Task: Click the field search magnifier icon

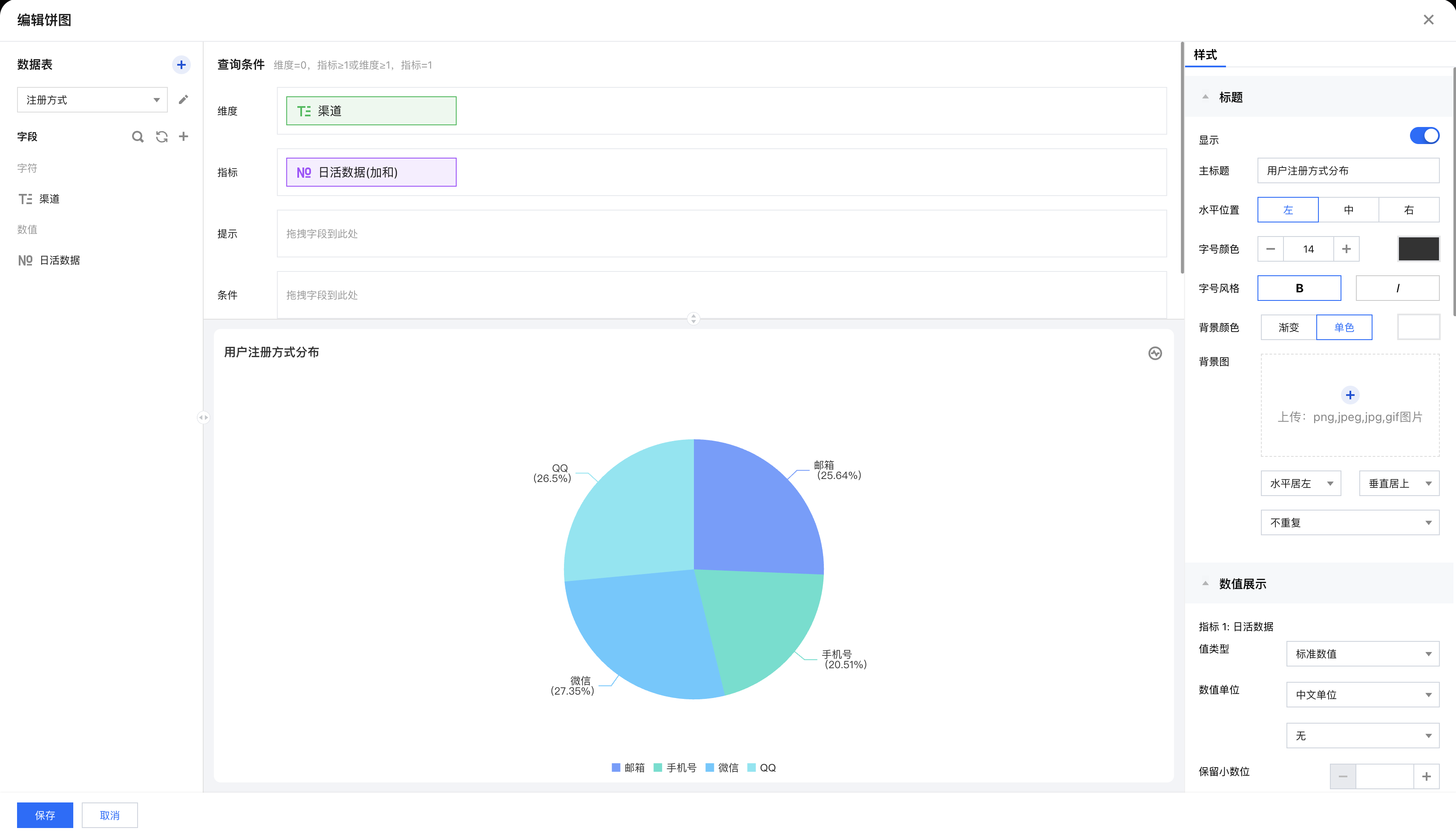Action: (138, 136)
